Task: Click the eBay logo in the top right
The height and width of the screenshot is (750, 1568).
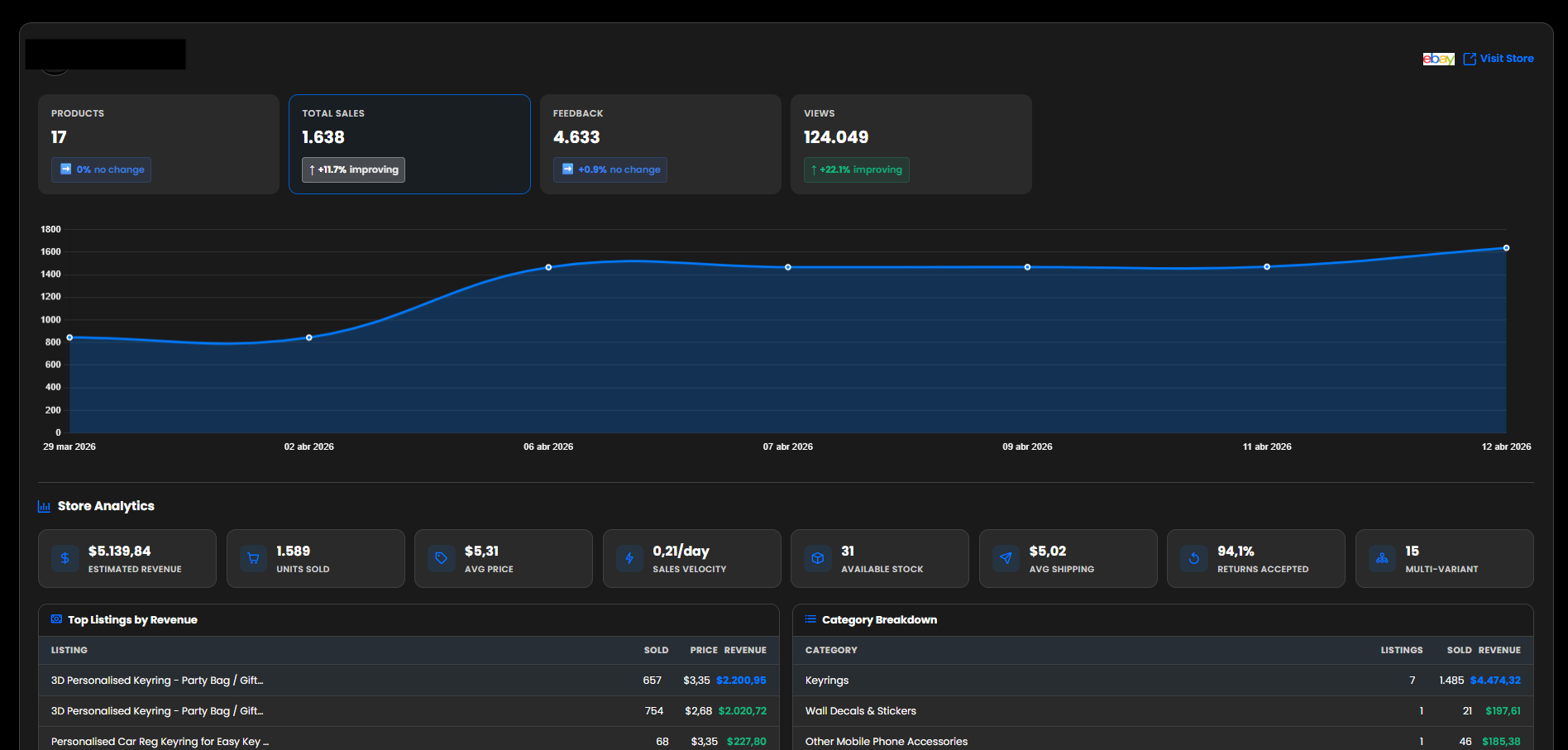Action: coord(1439,58)
